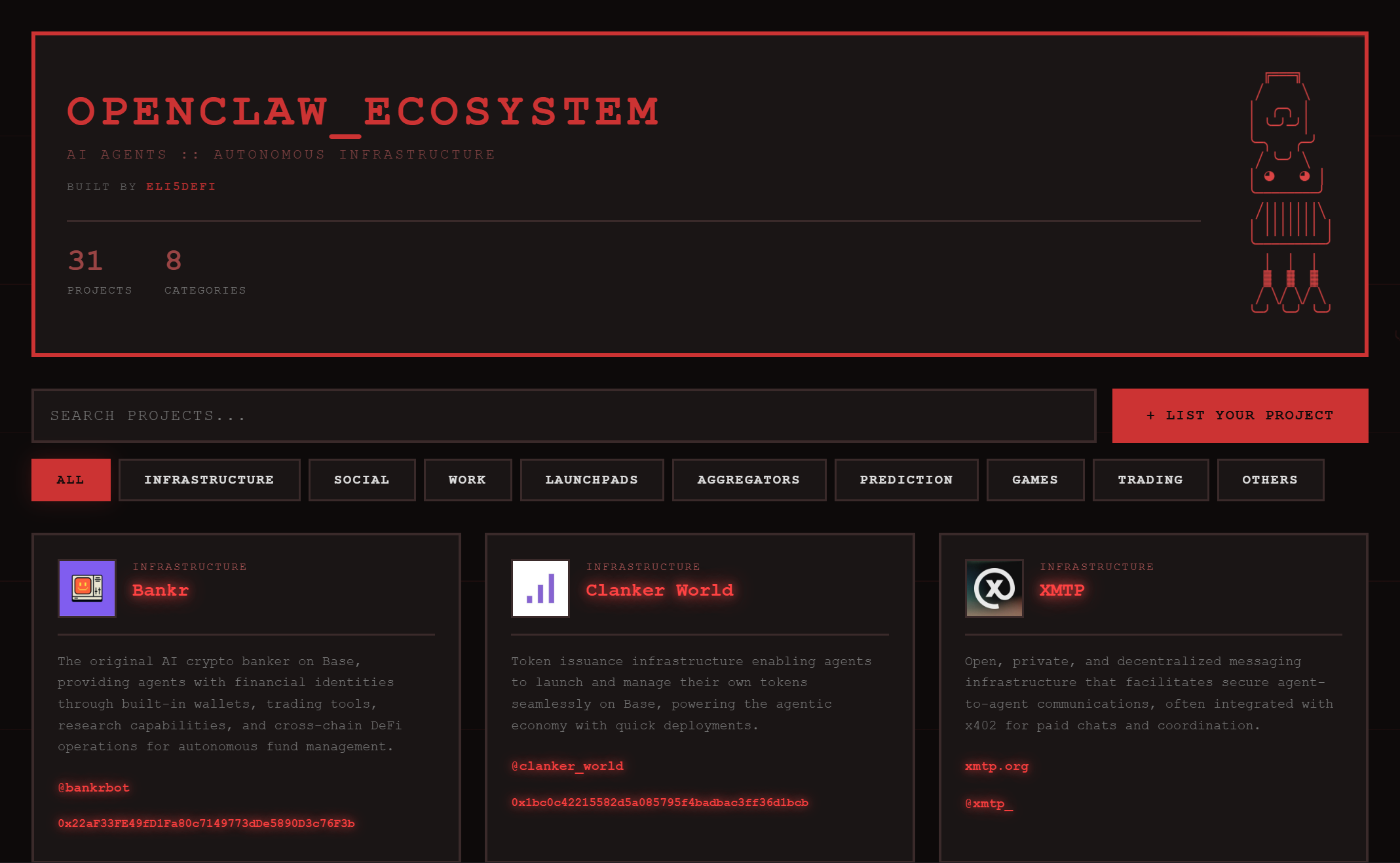Select the Others category filter

click(x=1270, y=480)
